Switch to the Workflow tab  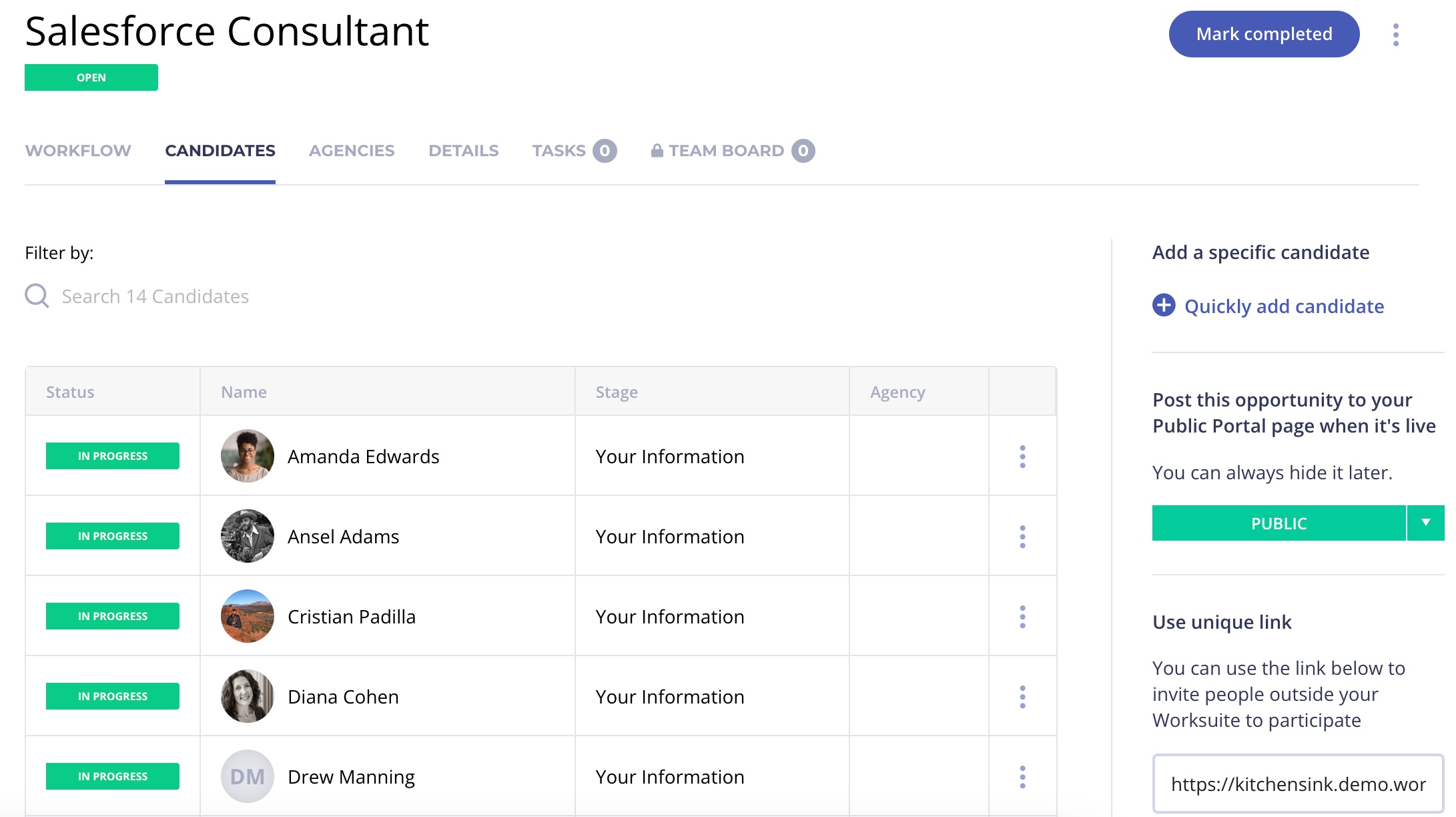(x=78, y=151)
